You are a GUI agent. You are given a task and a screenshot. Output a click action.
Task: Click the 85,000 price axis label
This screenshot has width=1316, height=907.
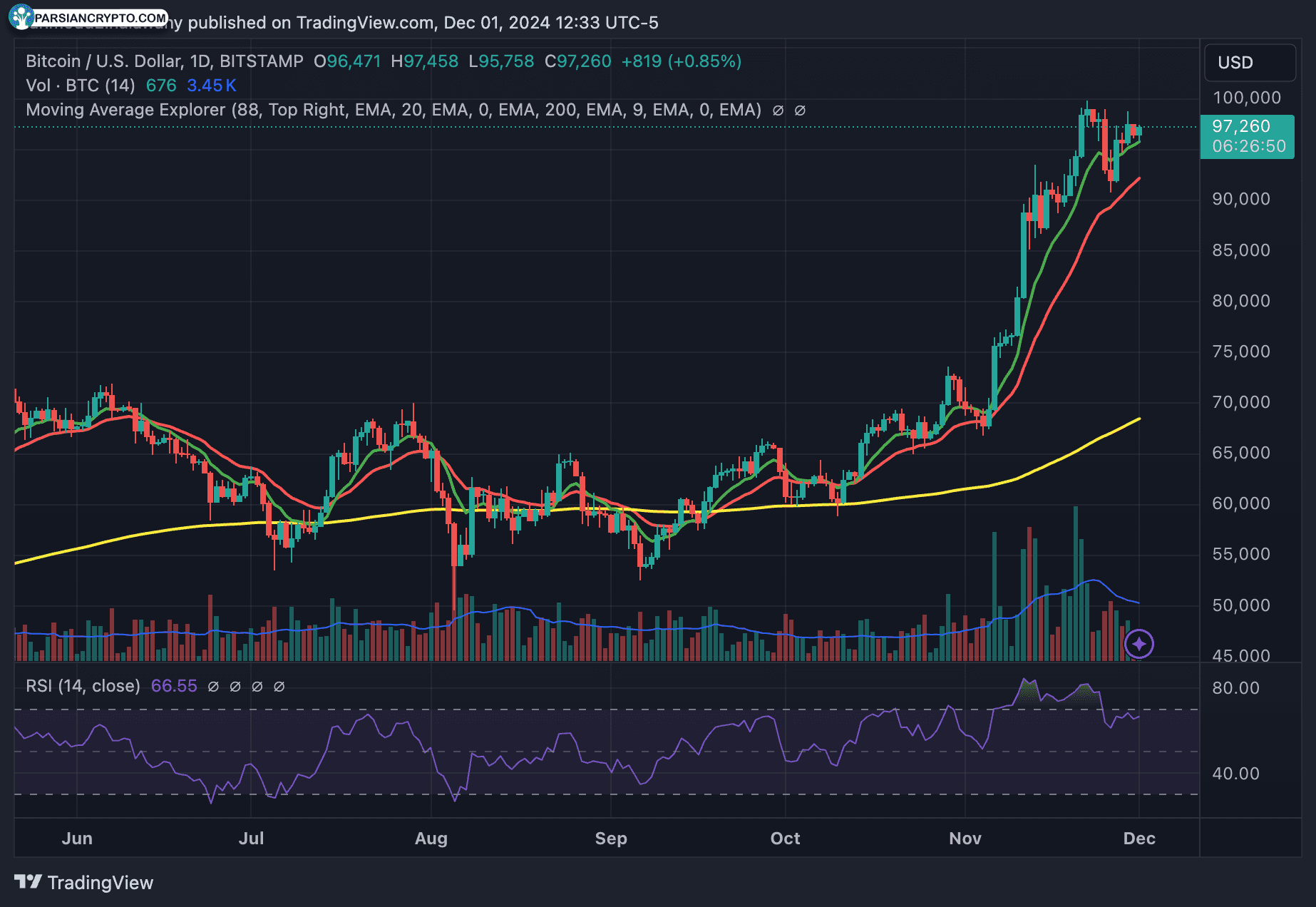click(x=1241, y=250)
